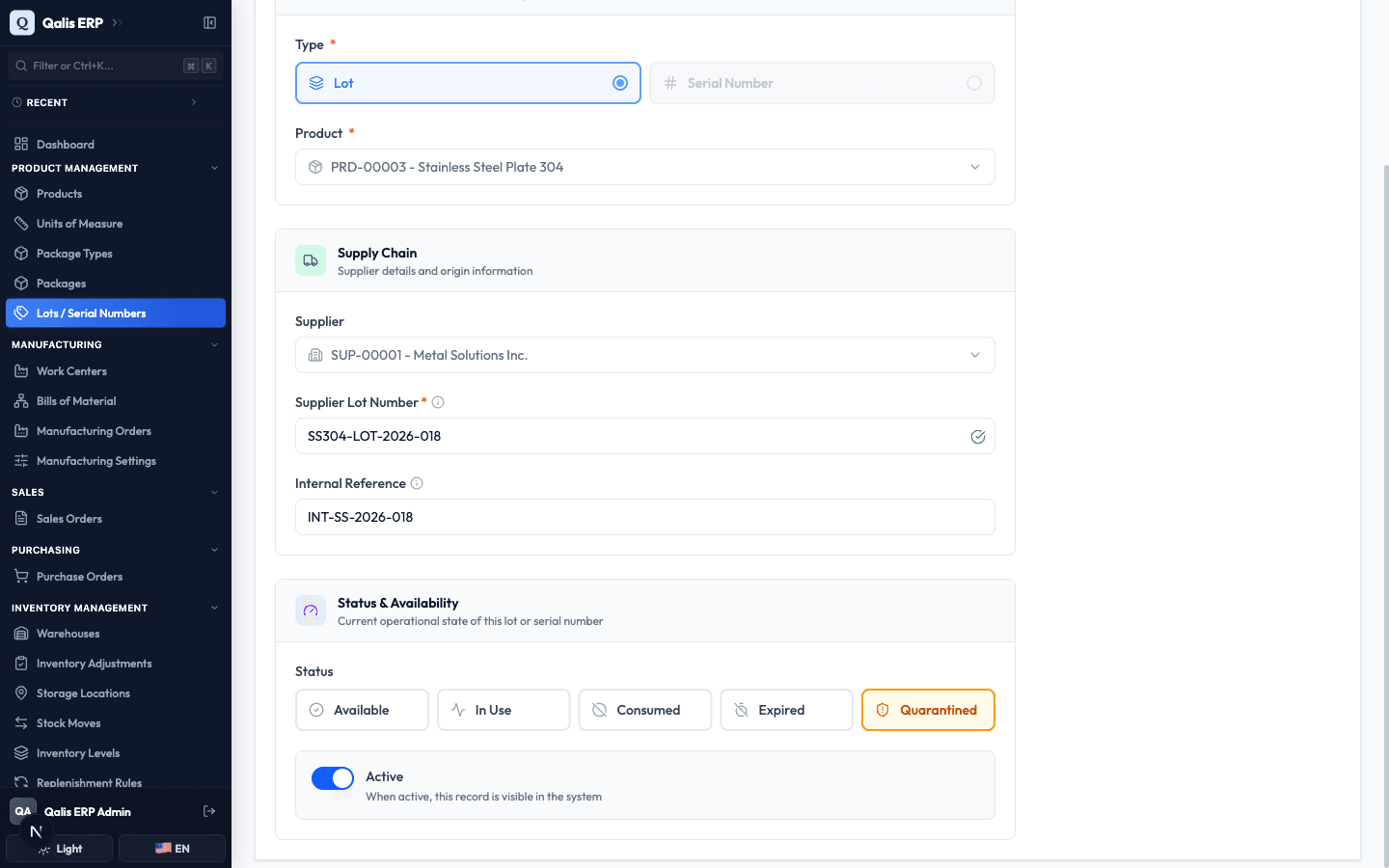Collapse the Sales section
Image resolution: width=1389 pixels, height=868 pixels.
pos(214,492)
